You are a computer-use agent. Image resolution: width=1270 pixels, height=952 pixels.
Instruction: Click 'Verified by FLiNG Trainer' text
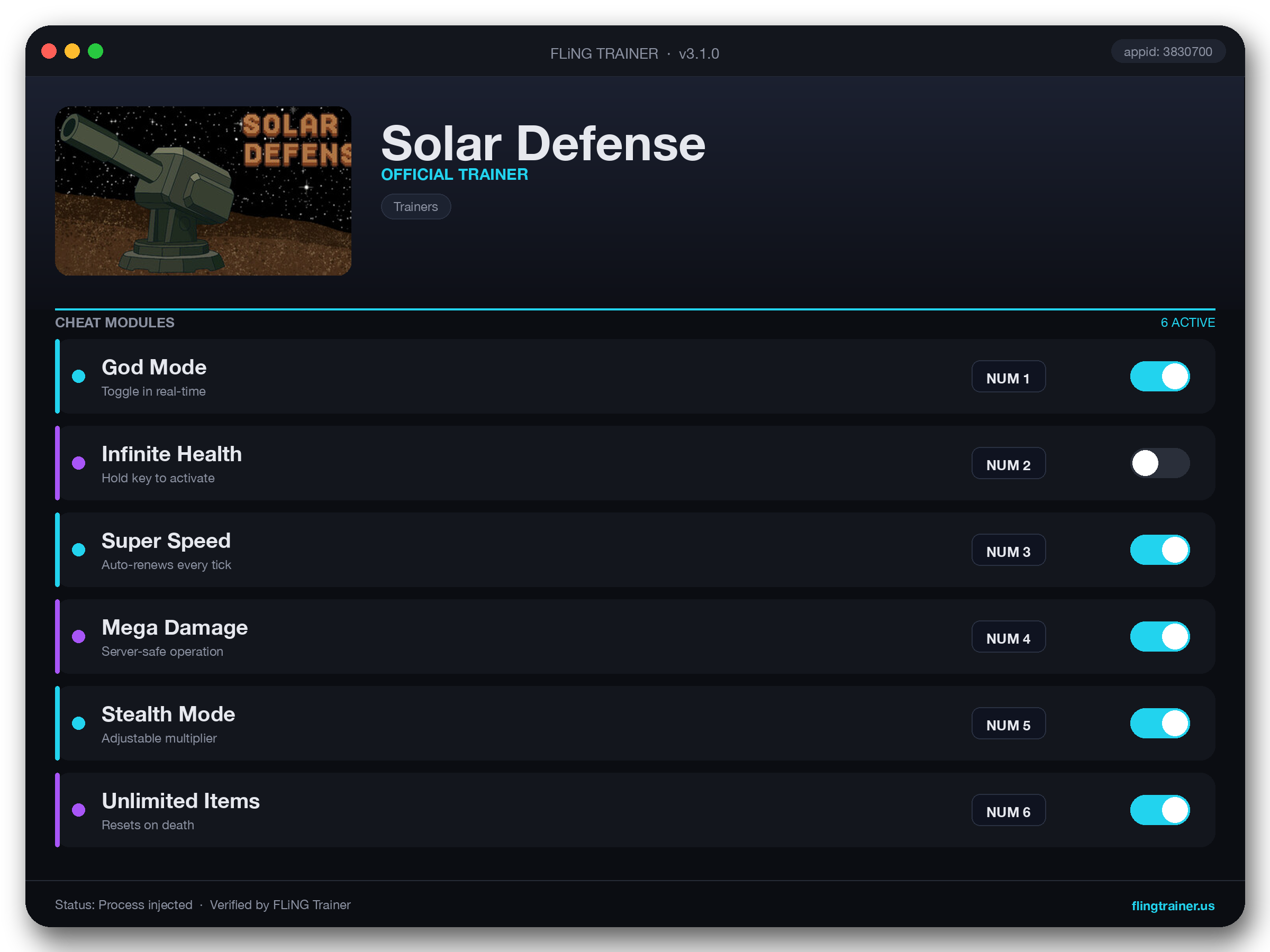click(280, 905)
